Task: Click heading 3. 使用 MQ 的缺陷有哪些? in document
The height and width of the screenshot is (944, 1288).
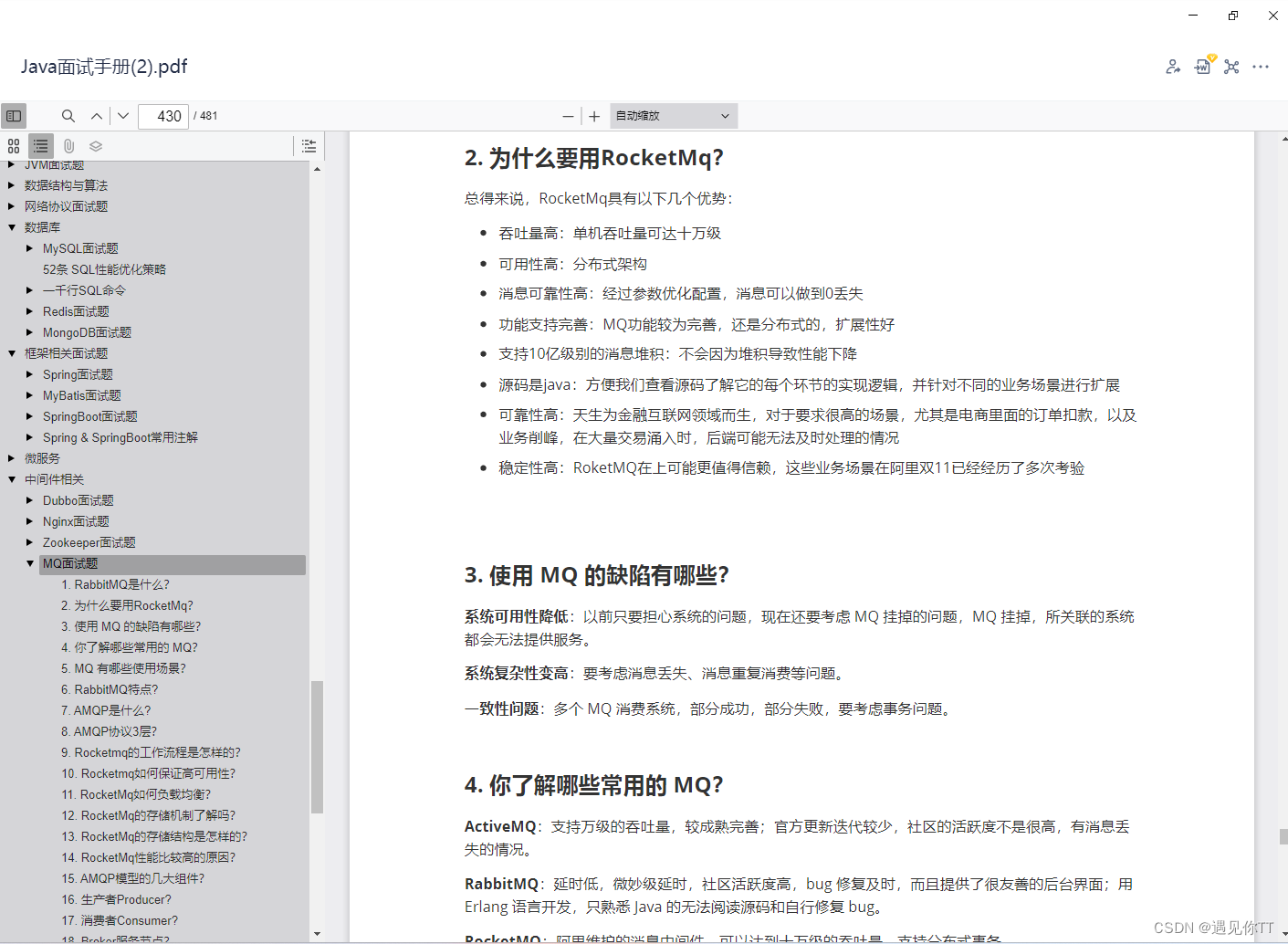Action: 596,575
